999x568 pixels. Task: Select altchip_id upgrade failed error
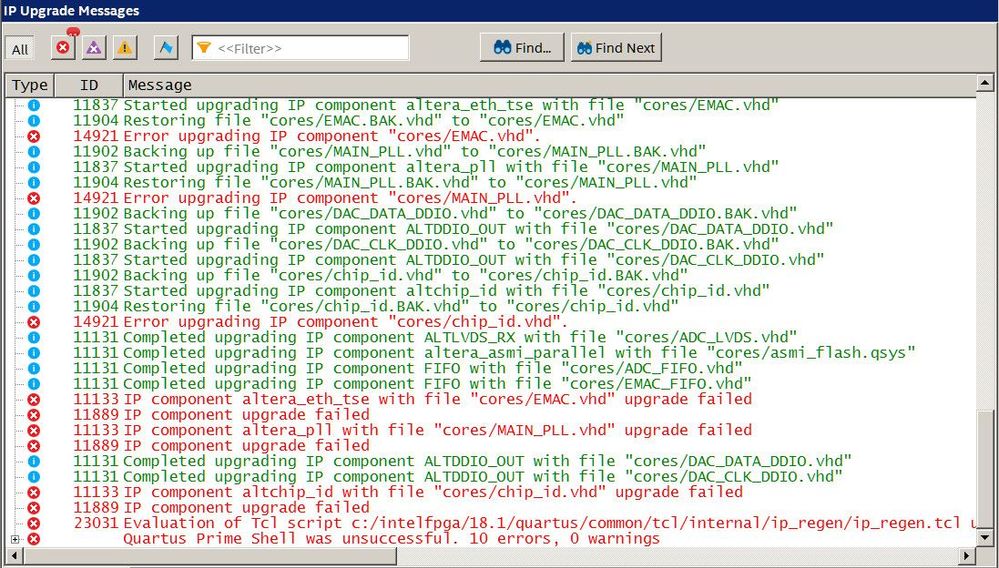[x=433, y=492]
